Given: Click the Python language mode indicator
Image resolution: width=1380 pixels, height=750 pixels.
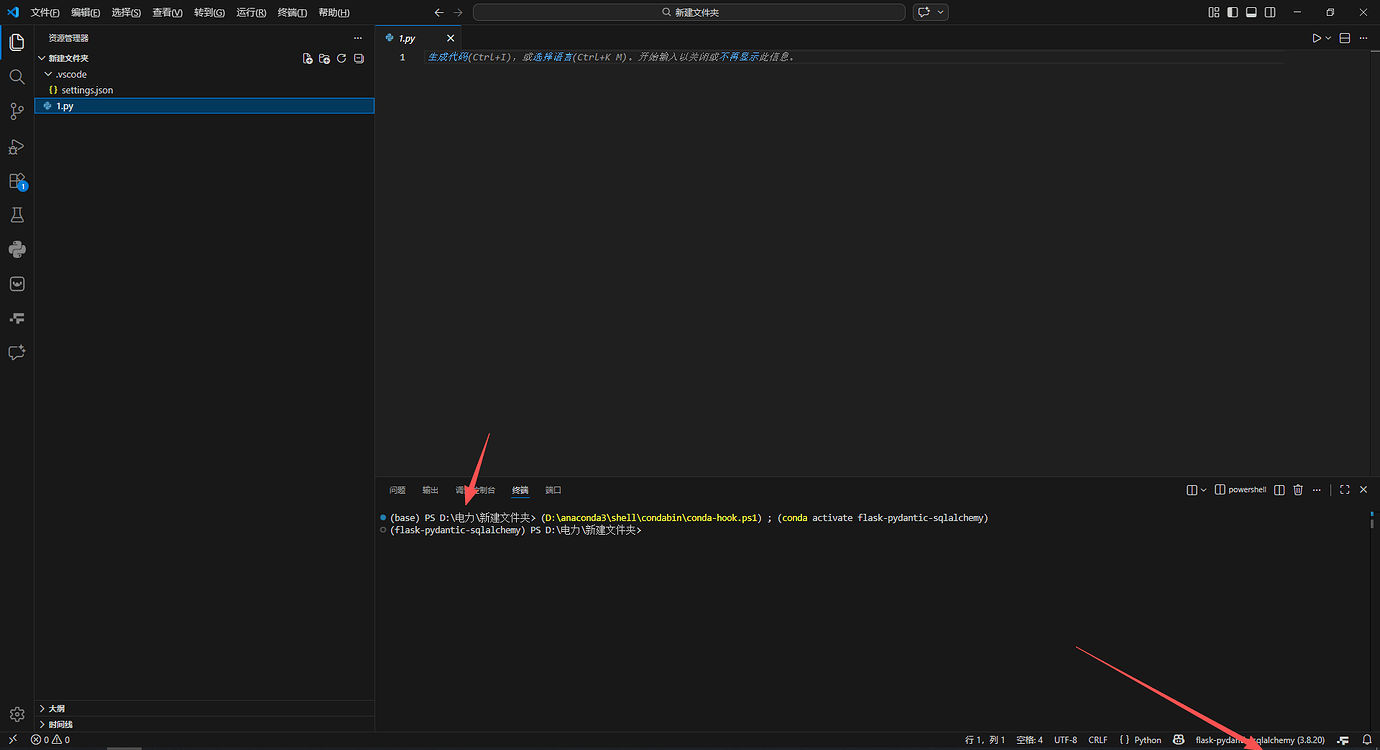Looking at the screenshot, I should [1141, 740].
